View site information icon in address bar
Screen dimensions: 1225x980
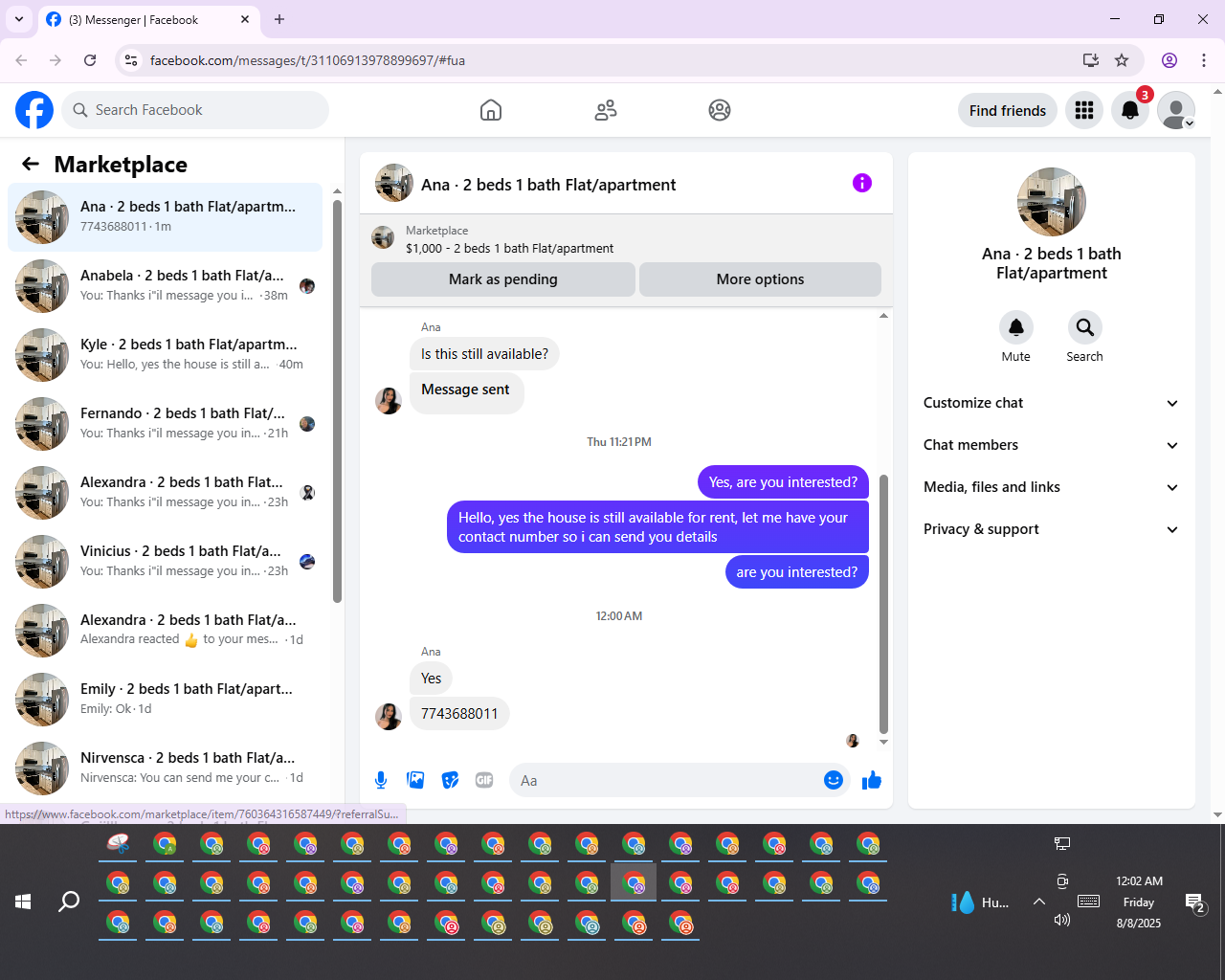click(x=132, y=60)
